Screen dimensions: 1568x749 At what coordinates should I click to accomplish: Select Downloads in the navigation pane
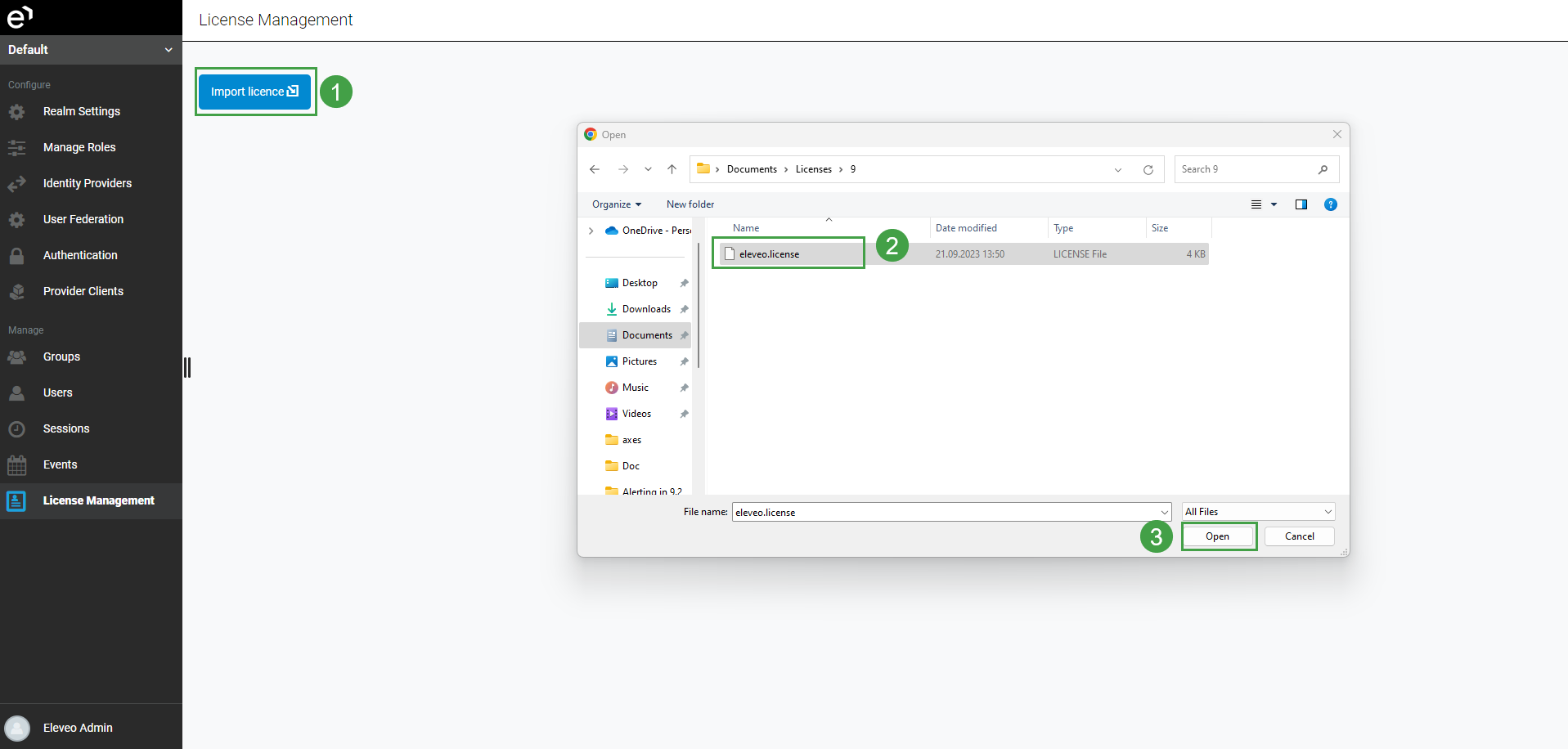click(x=645, y=309)
